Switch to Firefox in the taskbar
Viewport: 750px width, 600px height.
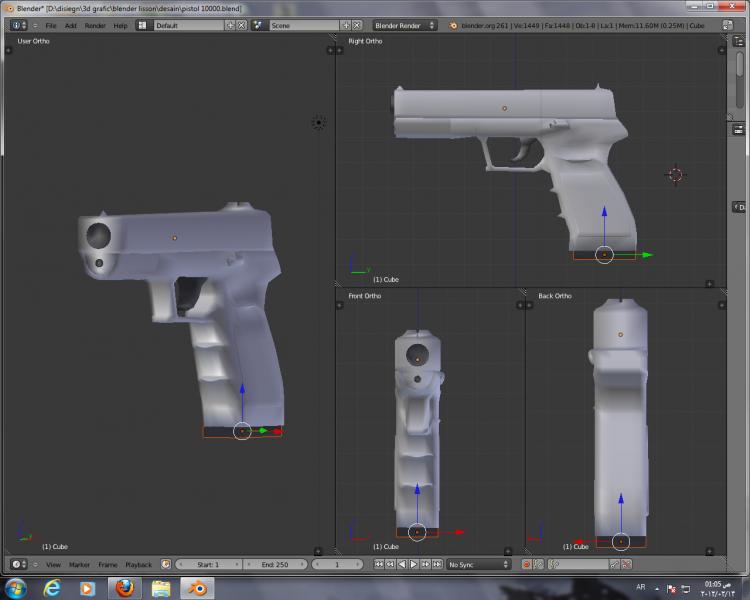point(125,588)
